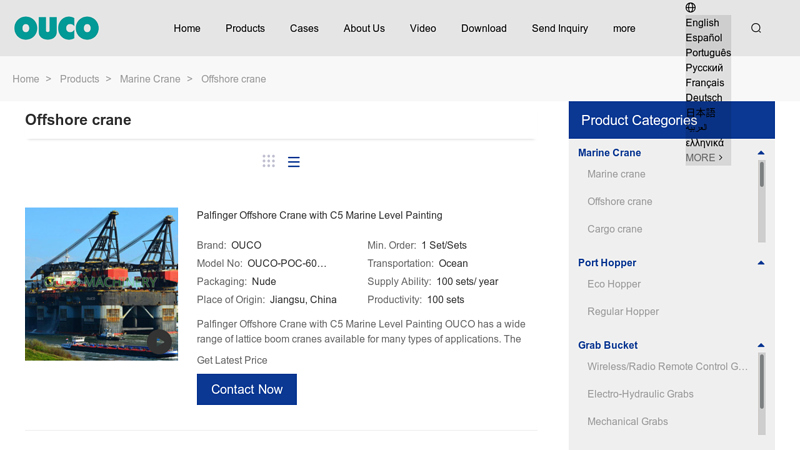Click the Product Categories header
The height and width of the screenshot is (450, 800).
[x=671, y=120]
